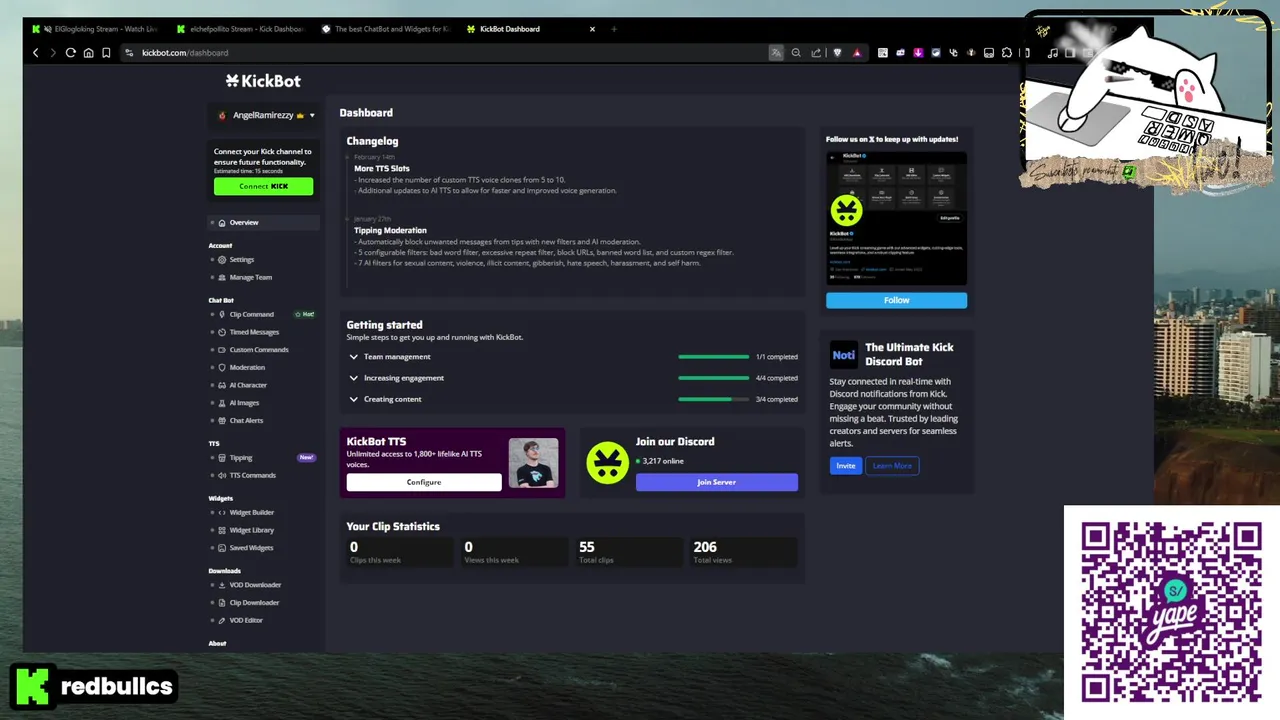The width and height of the screenshot is (1280, 720).
Task: Click the Total clips 55 statistic
Action: [x=629, y=552]
